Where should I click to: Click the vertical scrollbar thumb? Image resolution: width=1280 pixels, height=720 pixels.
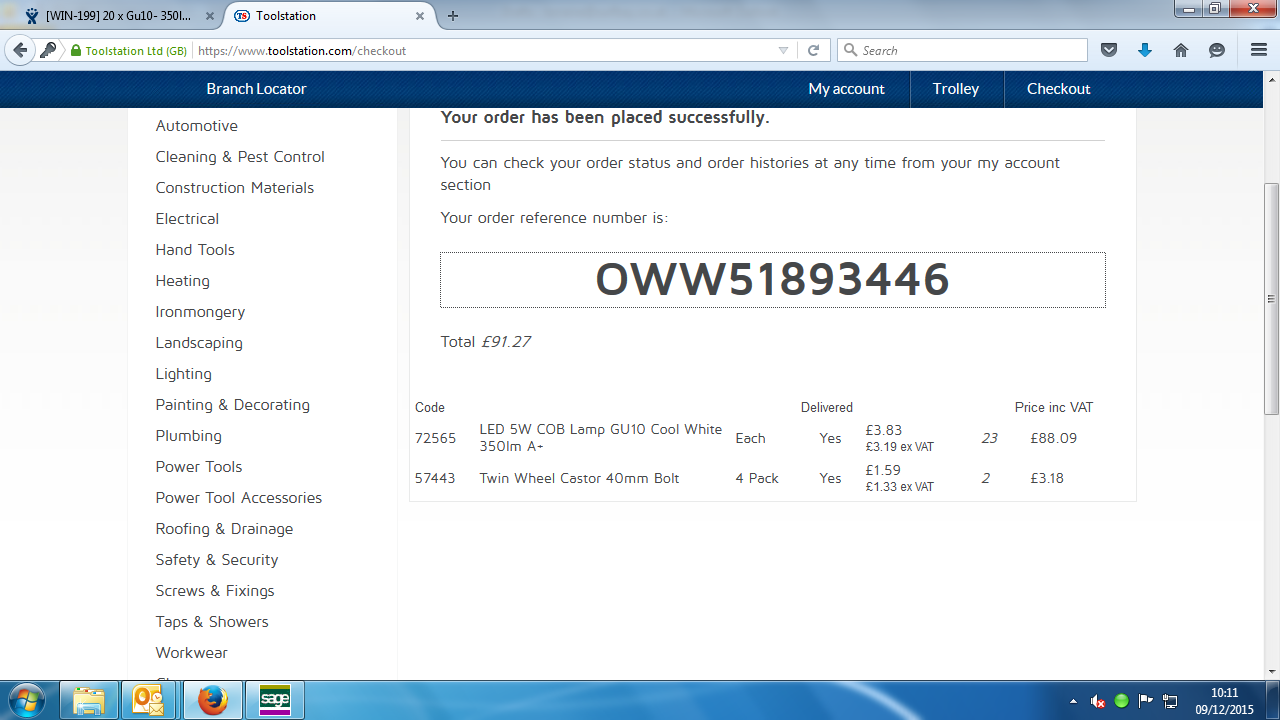[x=1271, y=298]
